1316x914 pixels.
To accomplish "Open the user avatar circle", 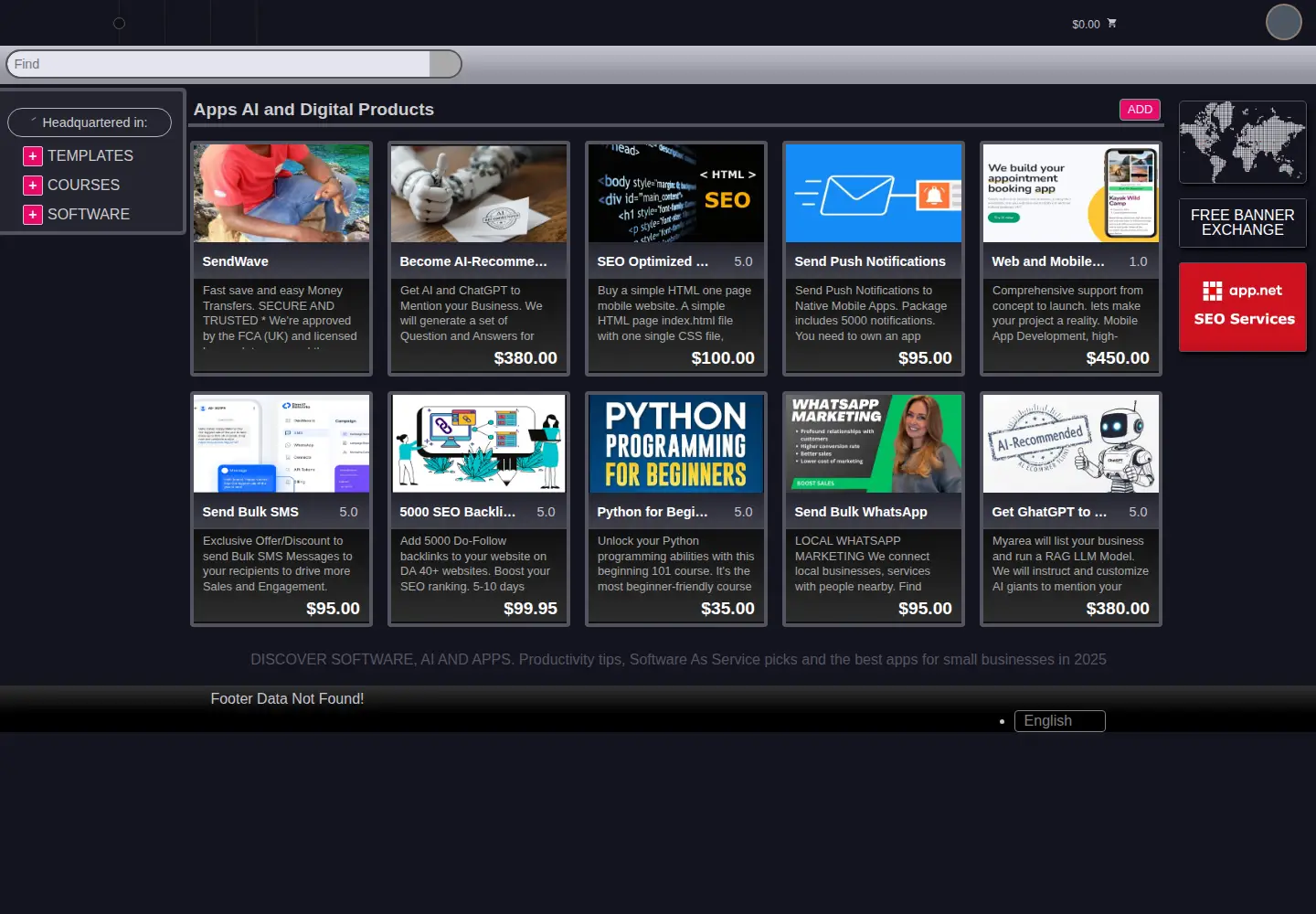I will click(x=1283, y=22).
